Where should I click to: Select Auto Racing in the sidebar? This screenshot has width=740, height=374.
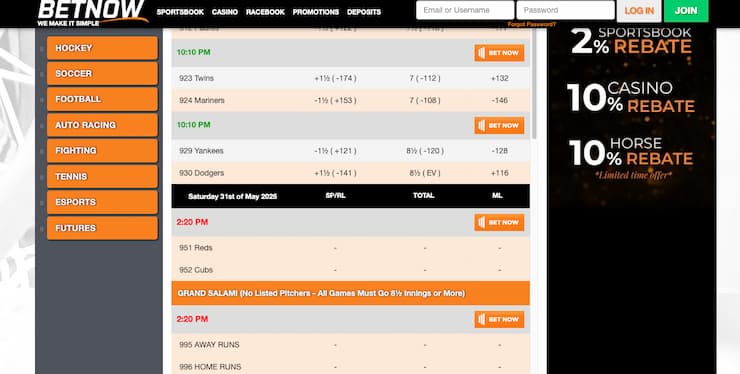102,125
